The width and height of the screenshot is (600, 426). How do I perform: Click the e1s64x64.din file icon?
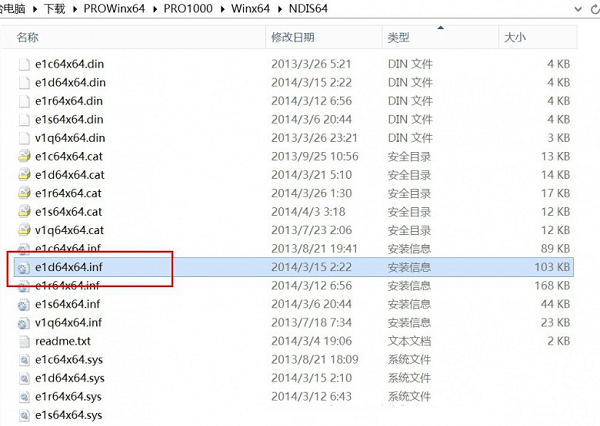pyautogui.click(x=24, y=119)
